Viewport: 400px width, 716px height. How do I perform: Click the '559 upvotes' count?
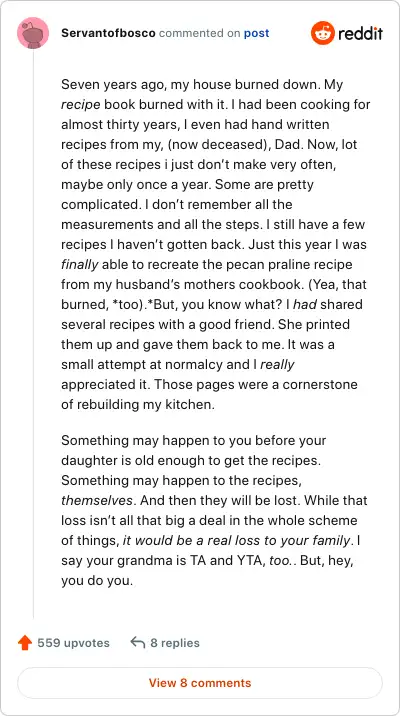click(74, 643)
